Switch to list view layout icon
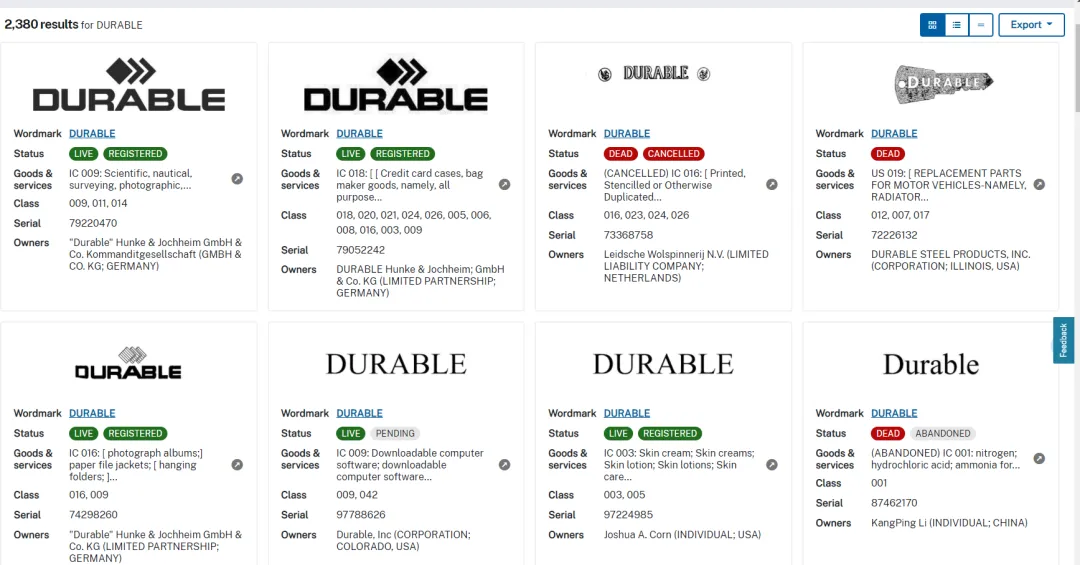Image resolution: width=1080 pixels, height=565 pixels. [956, 25]
